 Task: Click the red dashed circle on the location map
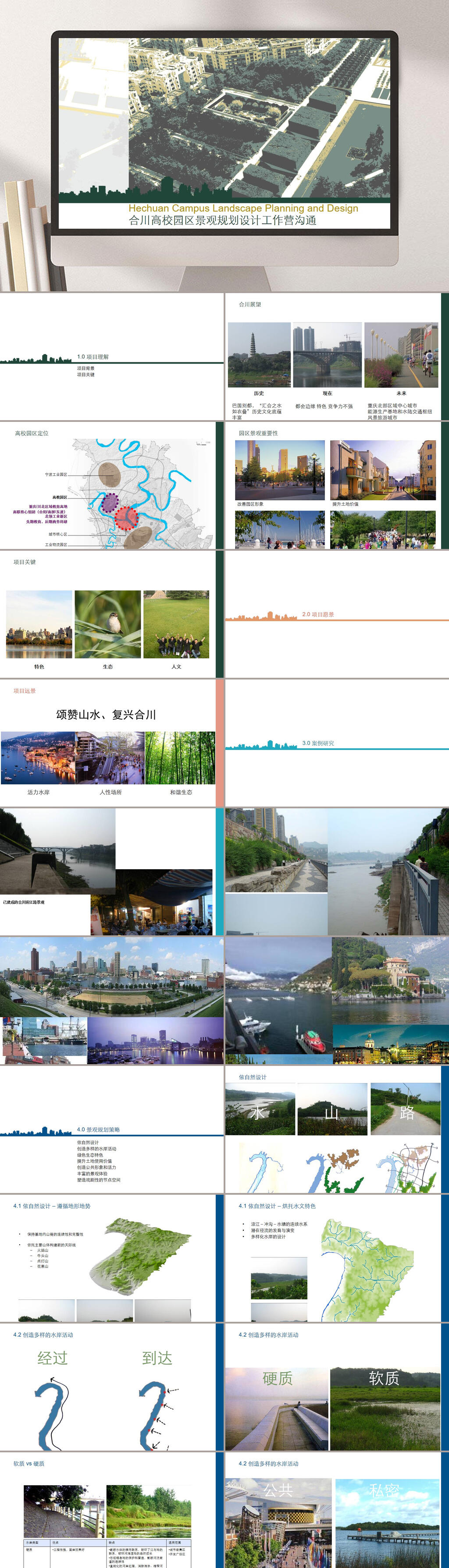[x=127, y=518]
